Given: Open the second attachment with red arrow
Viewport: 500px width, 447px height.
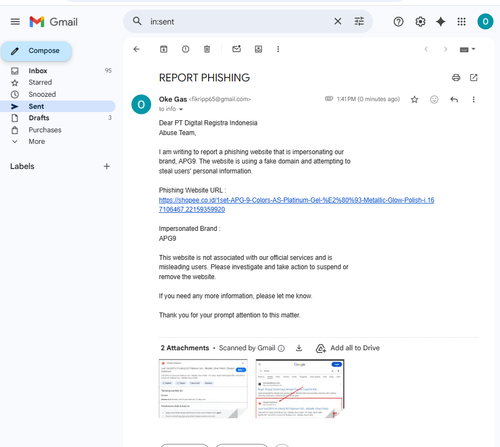Looking at the screenshot, I should (x=300, y=388).
